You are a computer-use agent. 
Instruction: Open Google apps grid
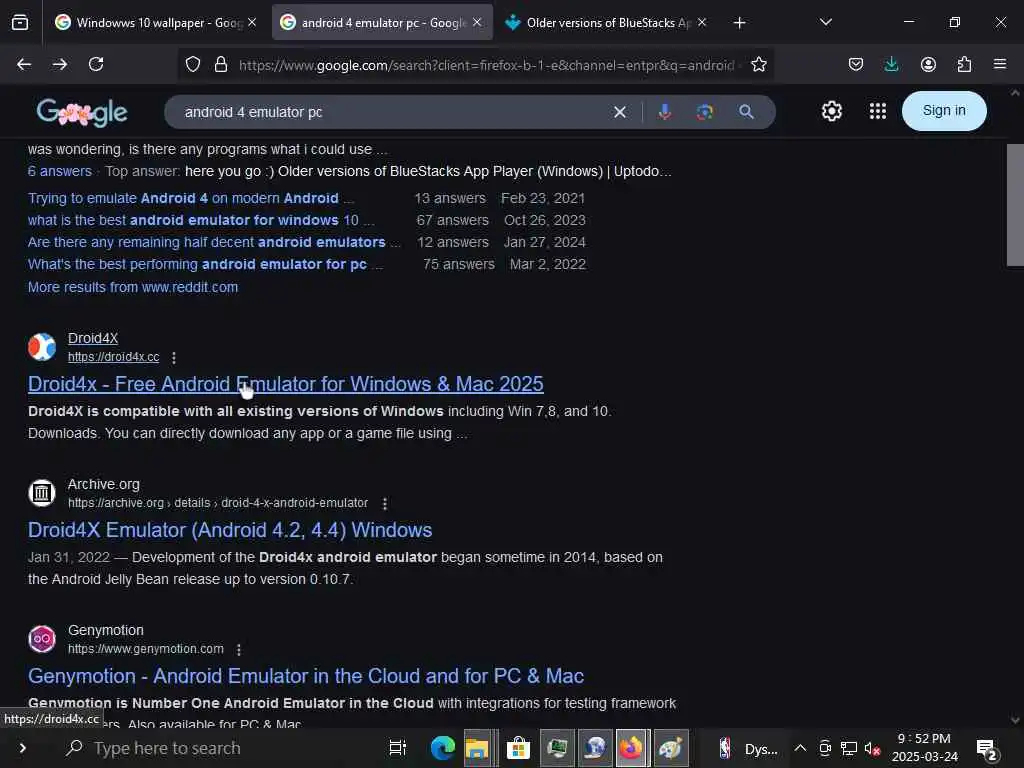[x=878, y=111]
